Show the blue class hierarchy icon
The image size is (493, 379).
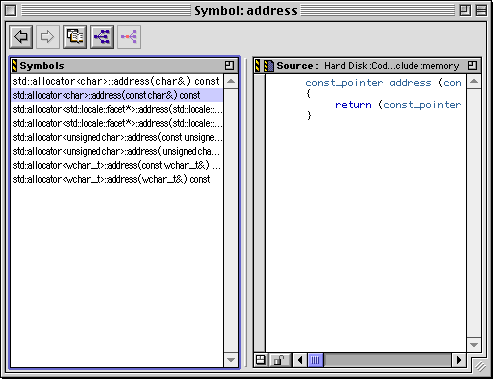tap(102, 37)
